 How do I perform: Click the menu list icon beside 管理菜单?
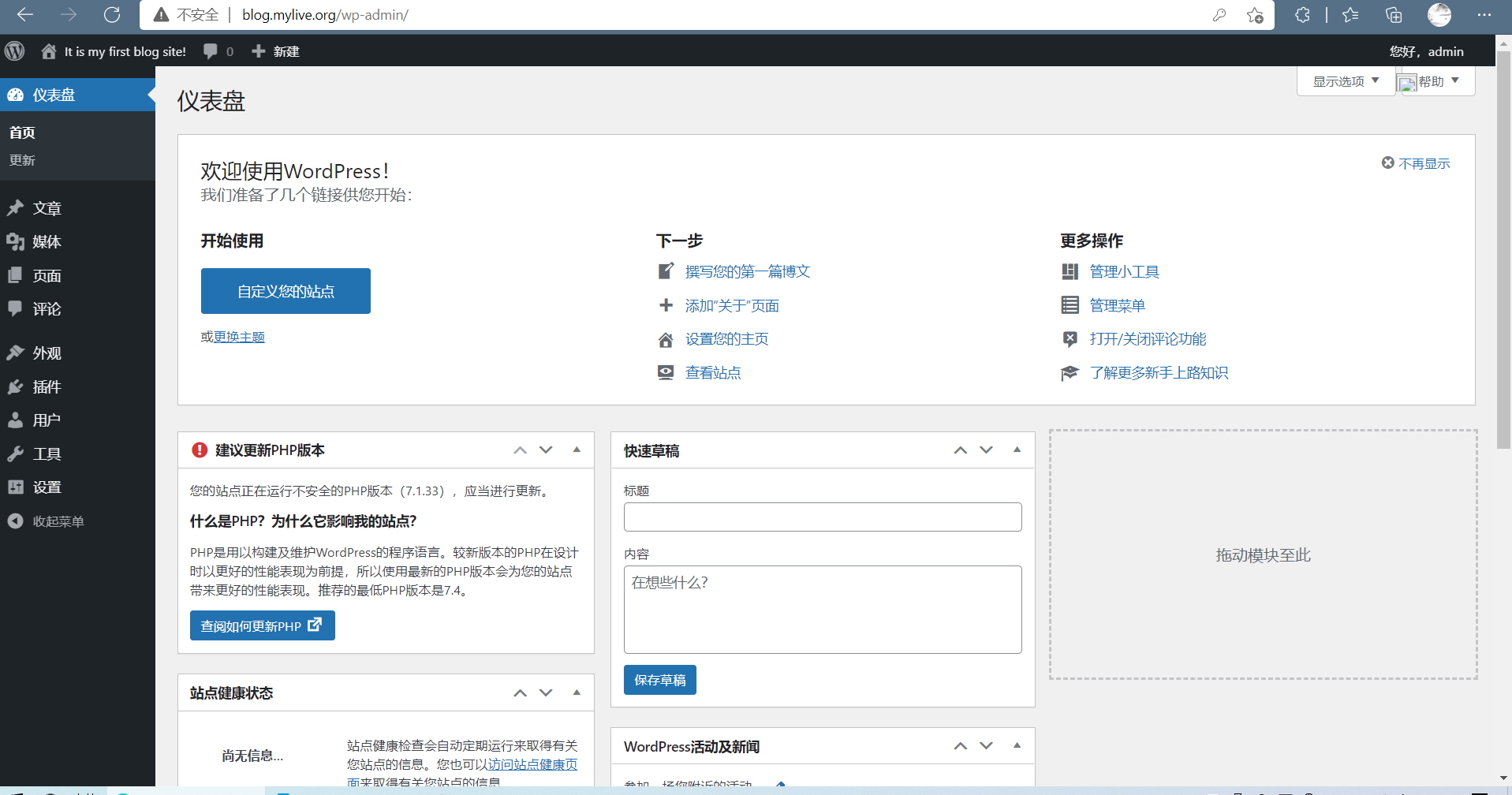[x=1070, y=305]
